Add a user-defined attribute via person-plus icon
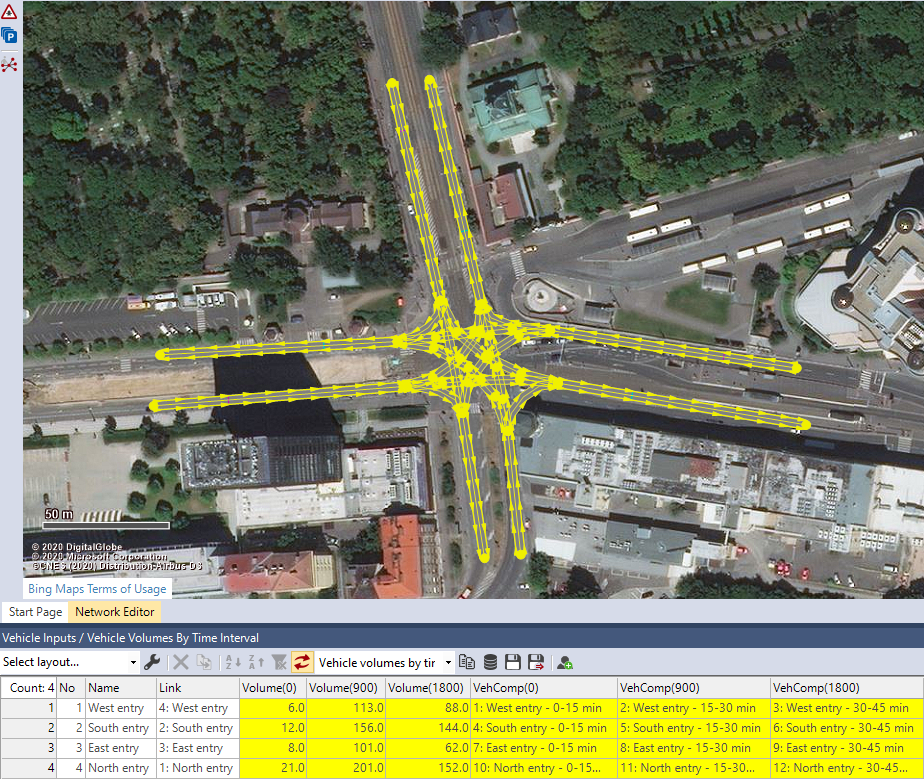The height and width of the screenshot is (779, 924). click(562, 661)
